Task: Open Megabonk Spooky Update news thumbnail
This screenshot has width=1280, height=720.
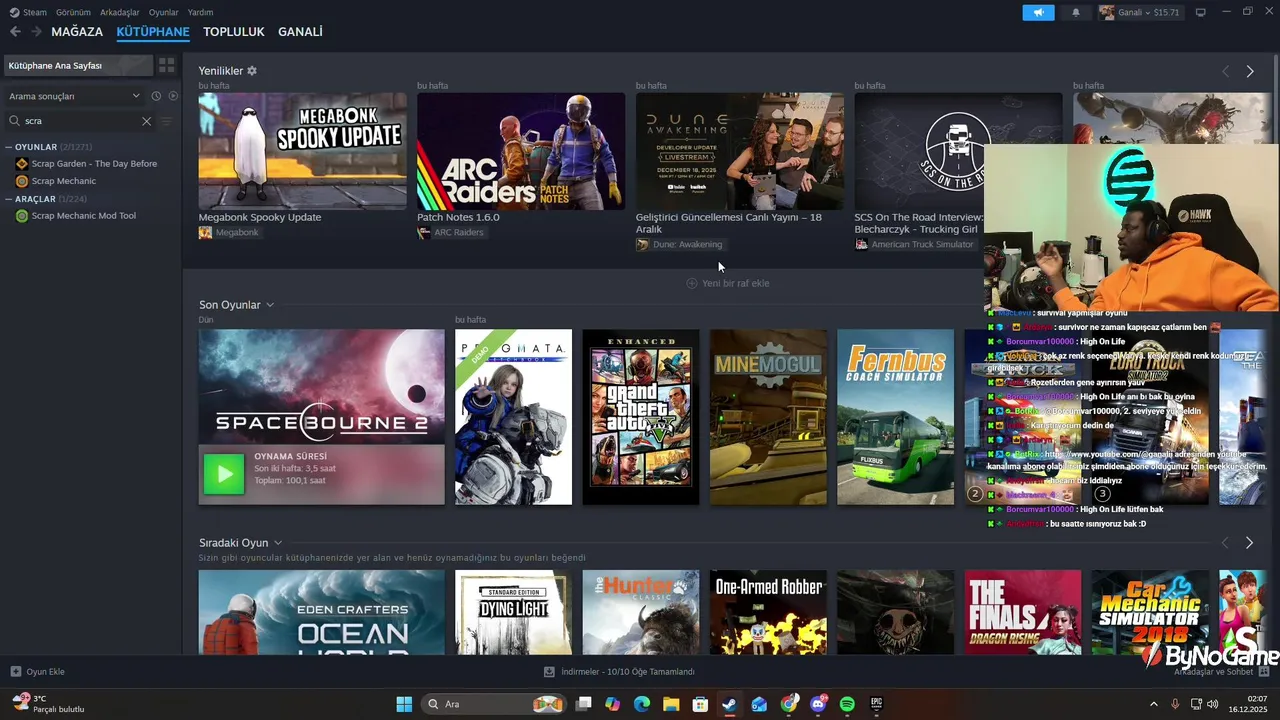Action: [x=302, y=151]
